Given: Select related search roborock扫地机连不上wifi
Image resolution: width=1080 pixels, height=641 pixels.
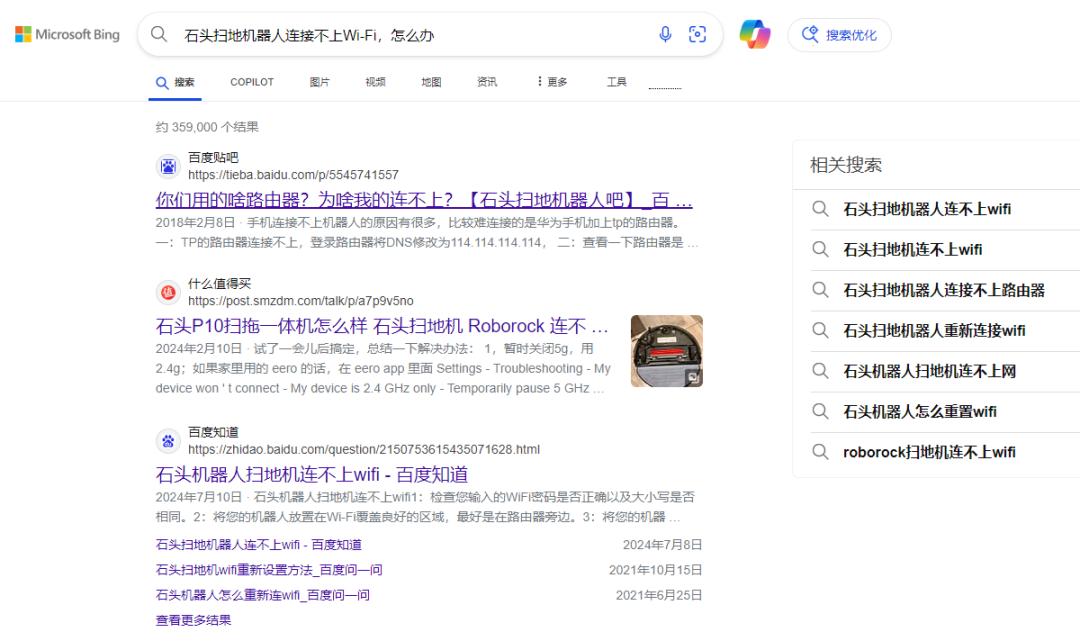Looking at the screenshot, I should 929,452.
